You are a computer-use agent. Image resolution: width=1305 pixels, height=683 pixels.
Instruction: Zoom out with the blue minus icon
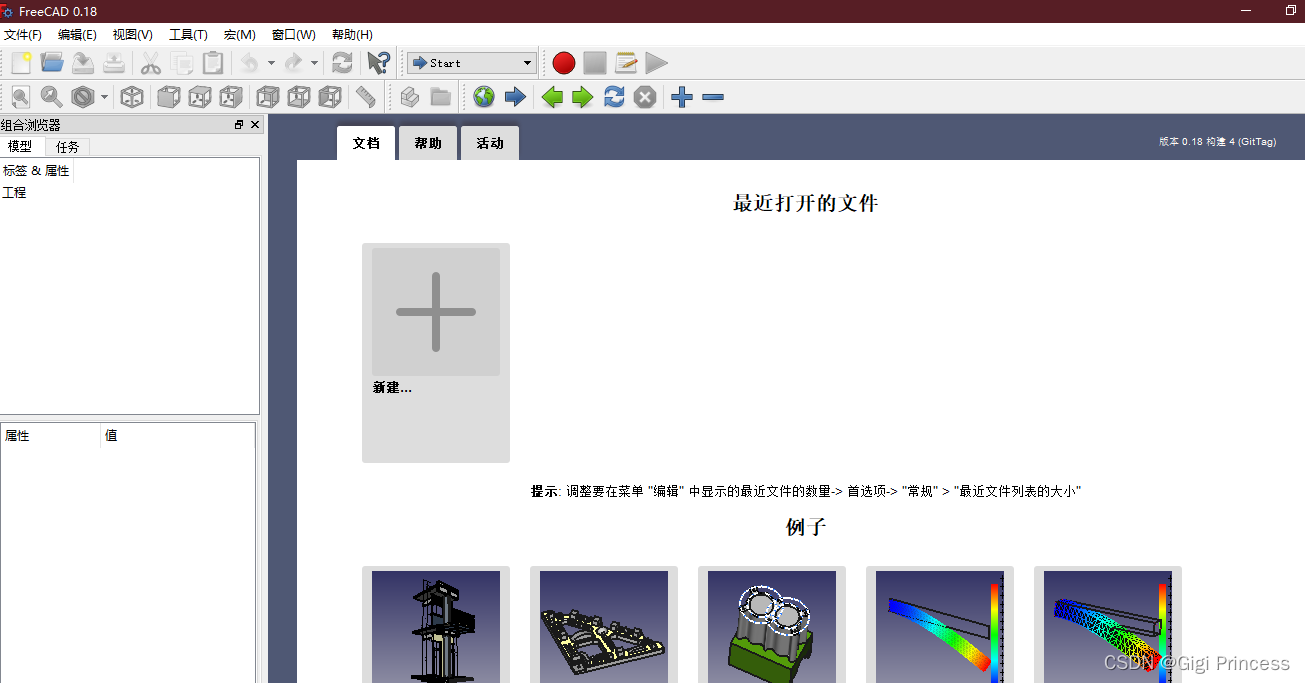(713, 97)
